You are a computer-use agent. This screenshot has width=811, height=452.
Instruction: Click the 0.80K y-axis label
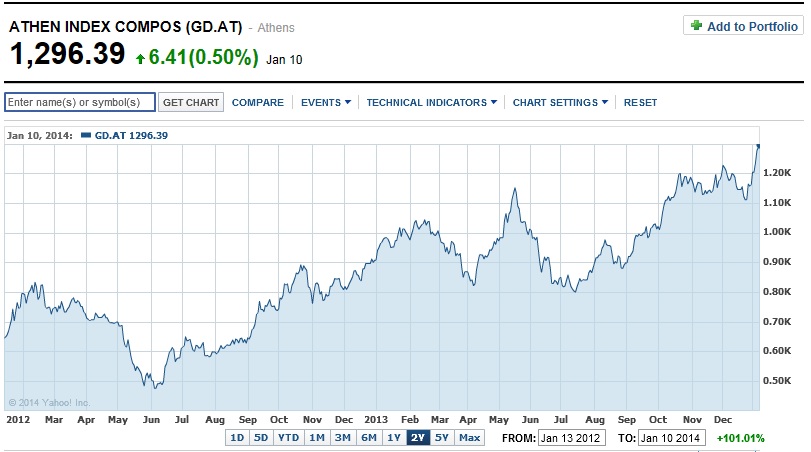pos(777,292)
